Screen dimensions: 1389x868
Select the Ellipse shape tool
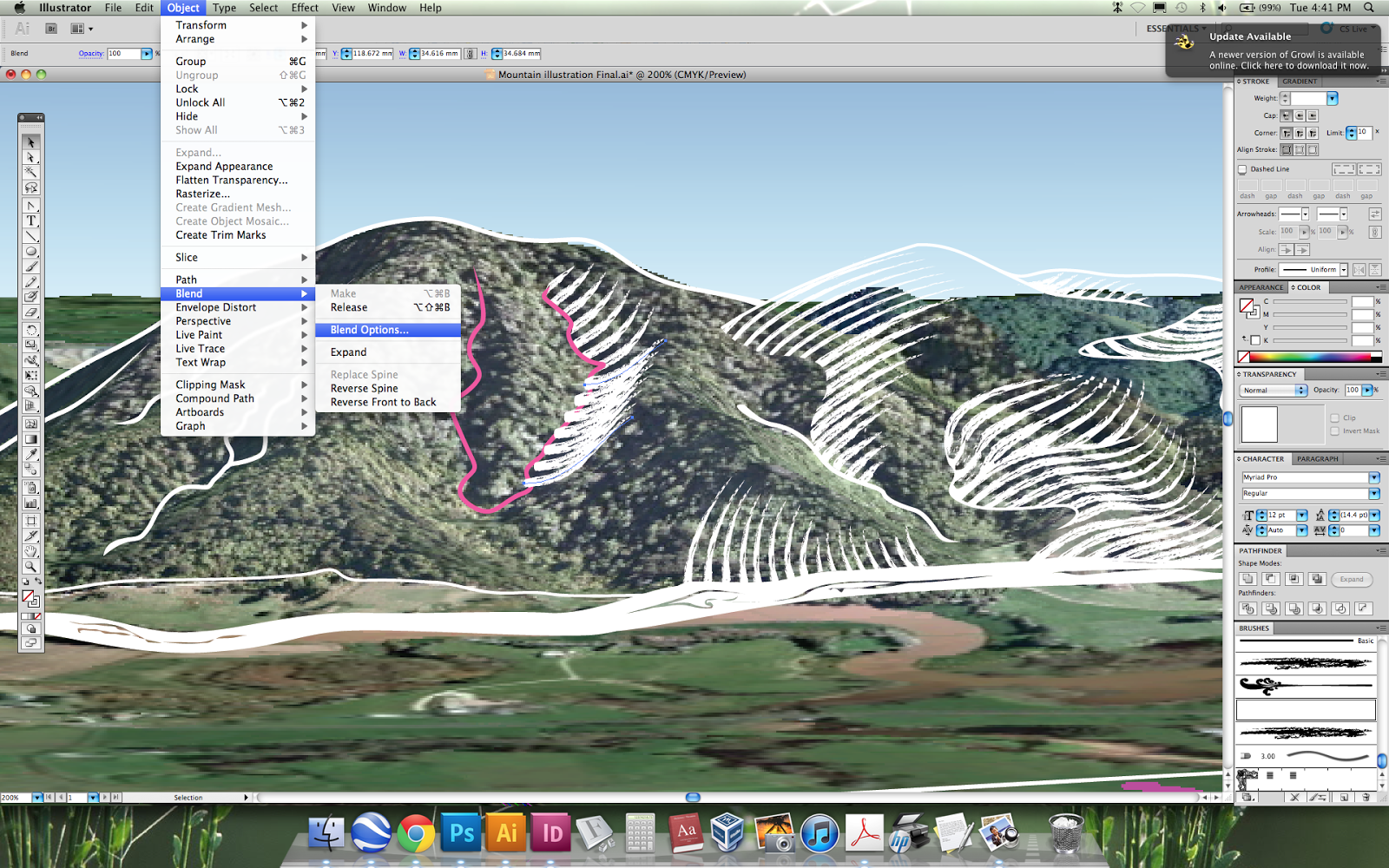click(31, 252)
